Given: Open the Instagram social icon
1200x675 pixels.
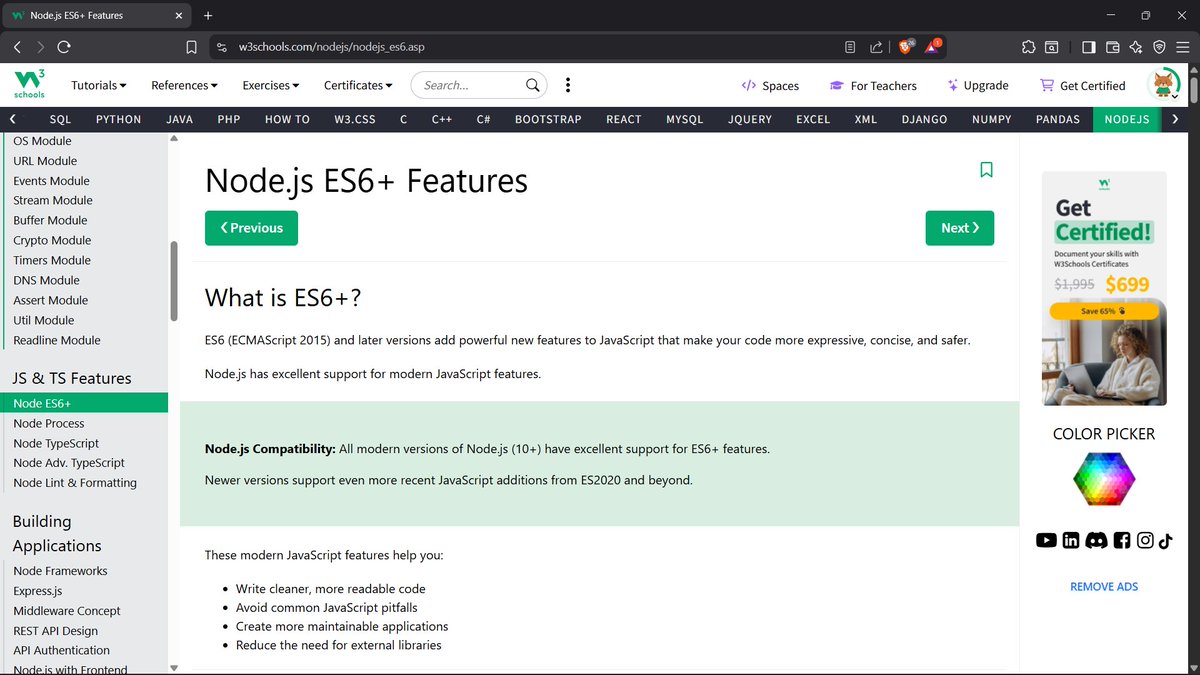Looking at the screenshot, I should tap(1145, 540).
